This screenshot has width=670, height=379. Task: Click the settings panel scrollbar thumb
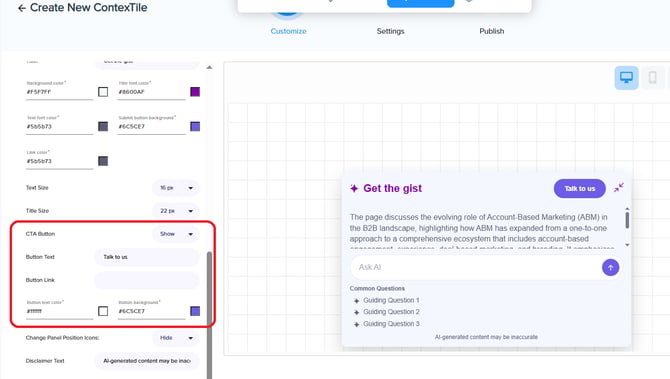(209, 315)
